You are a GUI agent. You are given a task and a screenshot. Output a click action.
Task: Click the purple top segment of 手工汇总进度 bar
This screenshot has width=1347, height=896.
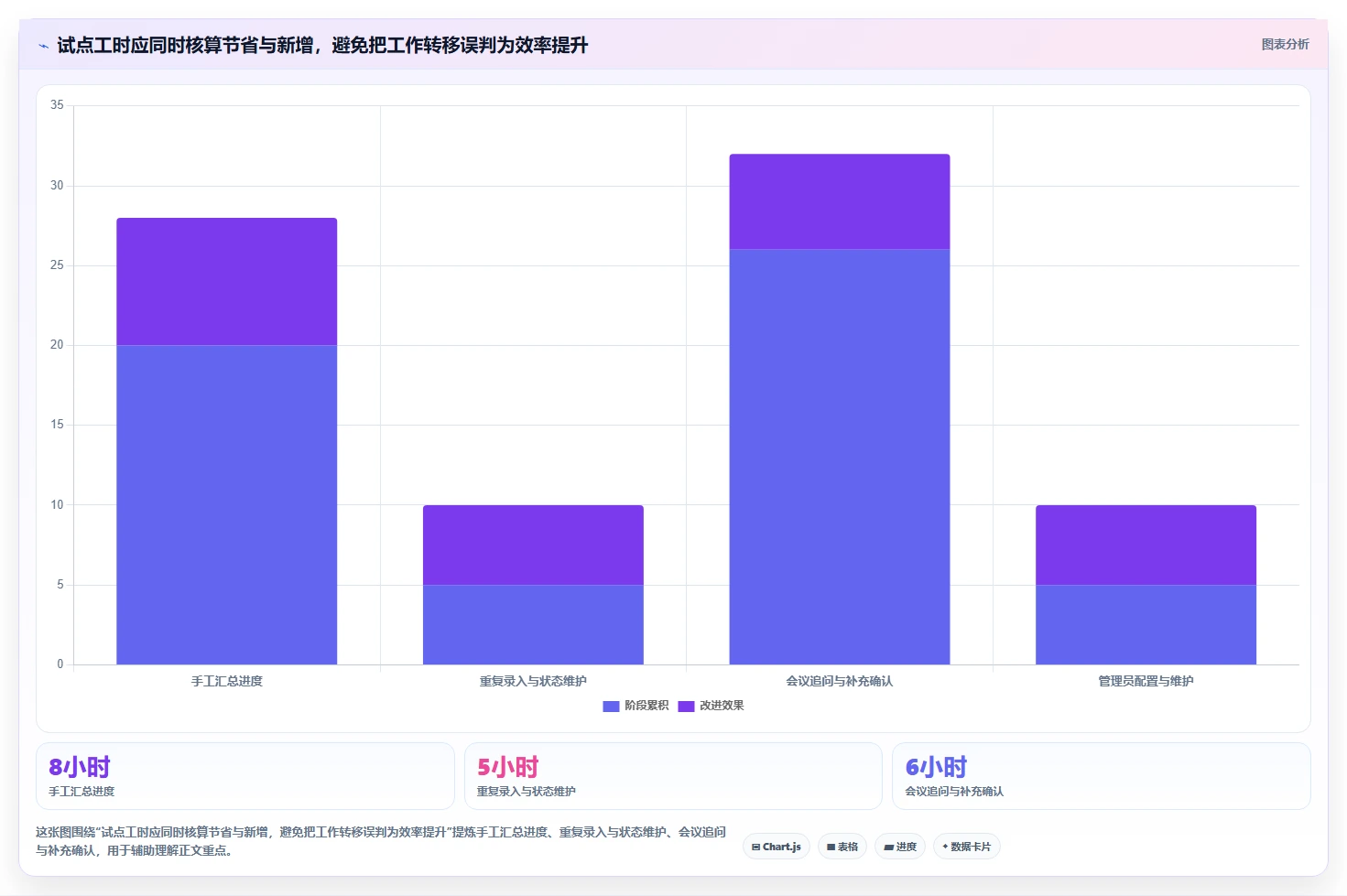tap(227, 282)
